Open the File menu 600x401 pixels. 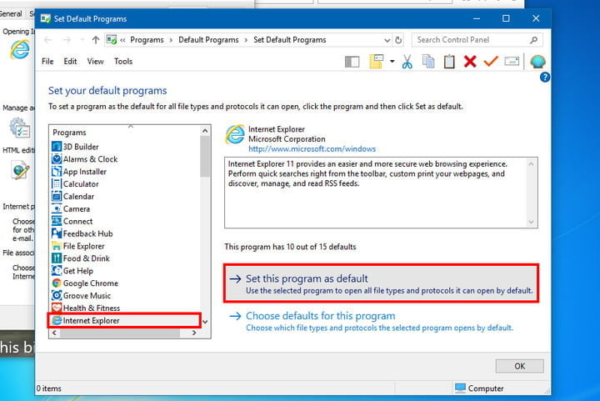47,61
